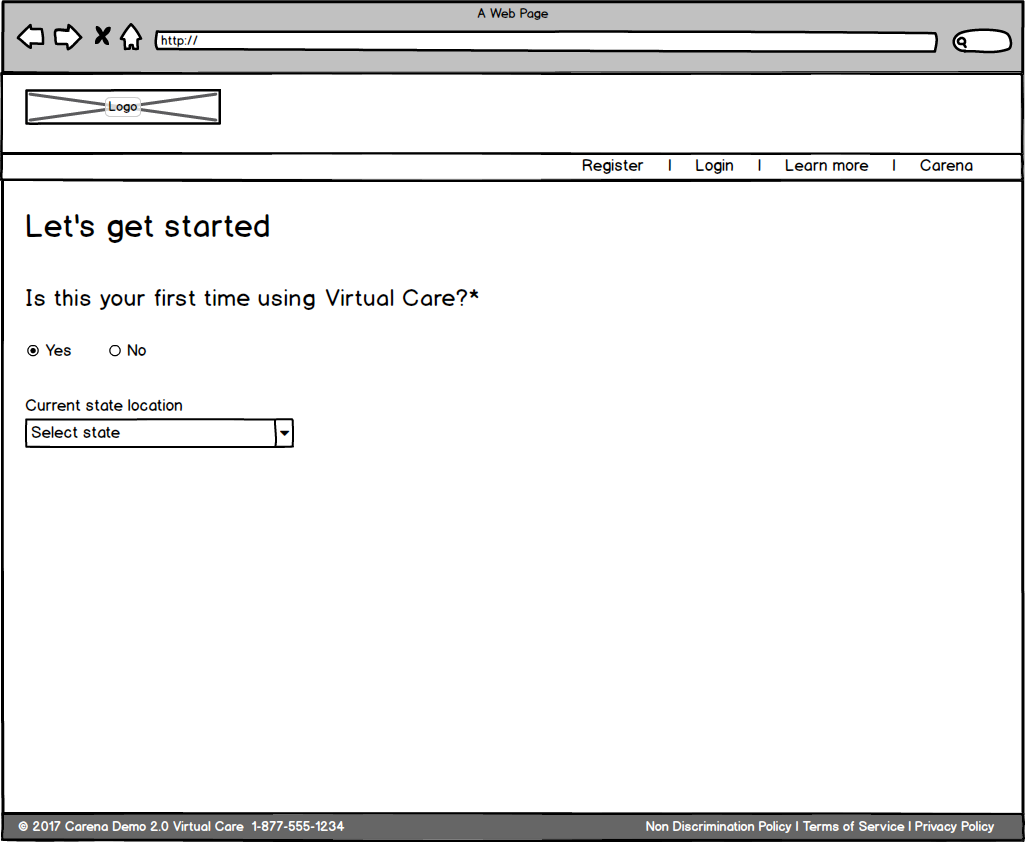
Task: Select the Yes radio button
Action: (33, 351)
